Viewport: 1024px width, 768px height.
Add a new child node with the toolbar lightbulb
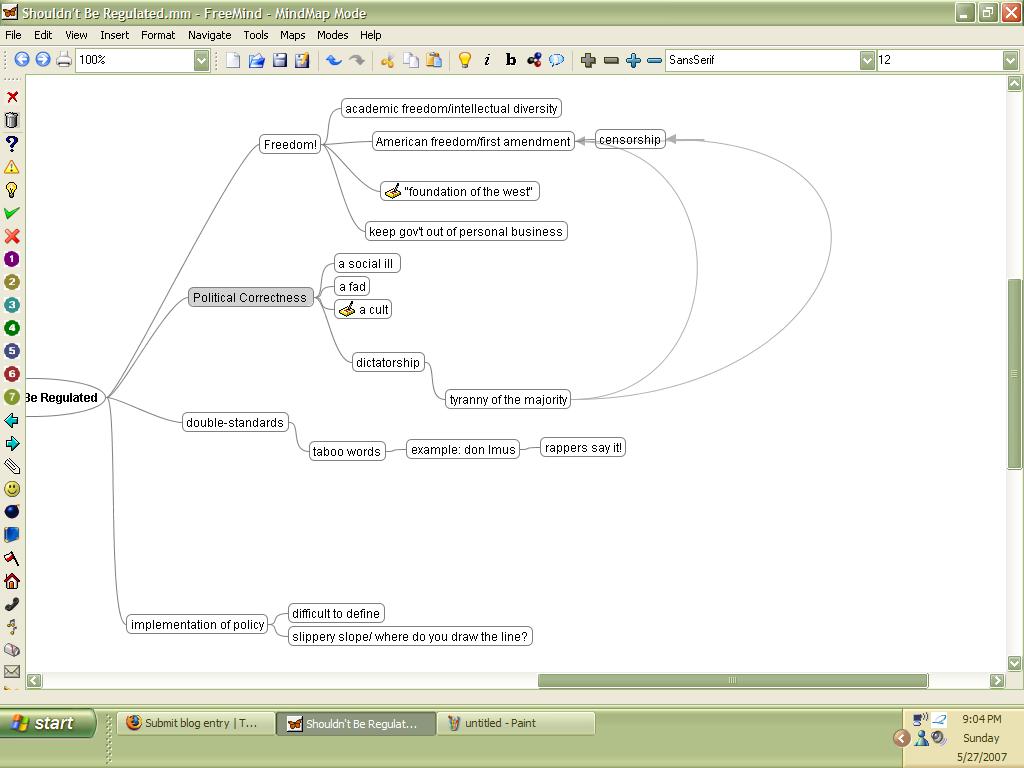coord(465,61)
